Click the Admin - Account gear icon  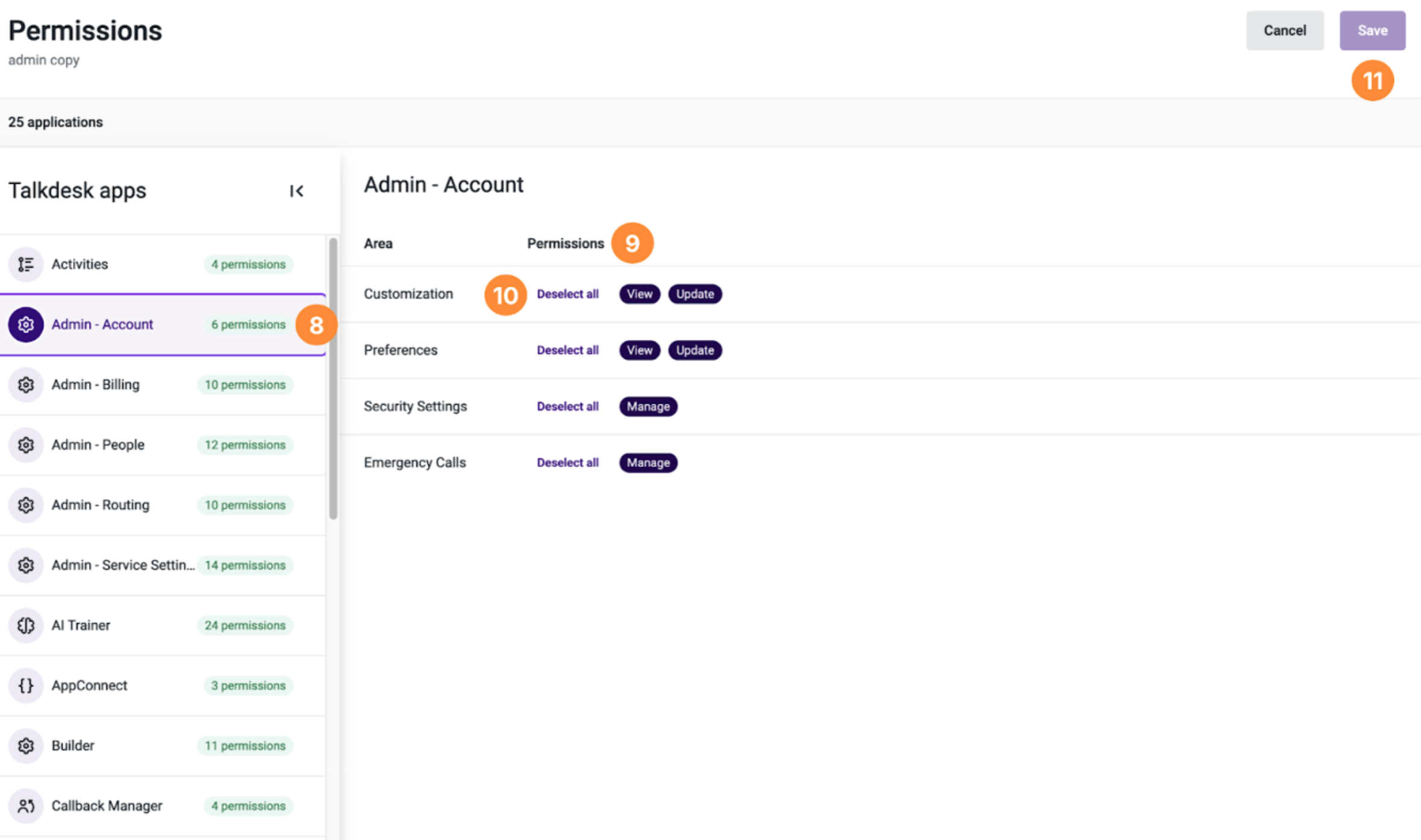[25, 324]
